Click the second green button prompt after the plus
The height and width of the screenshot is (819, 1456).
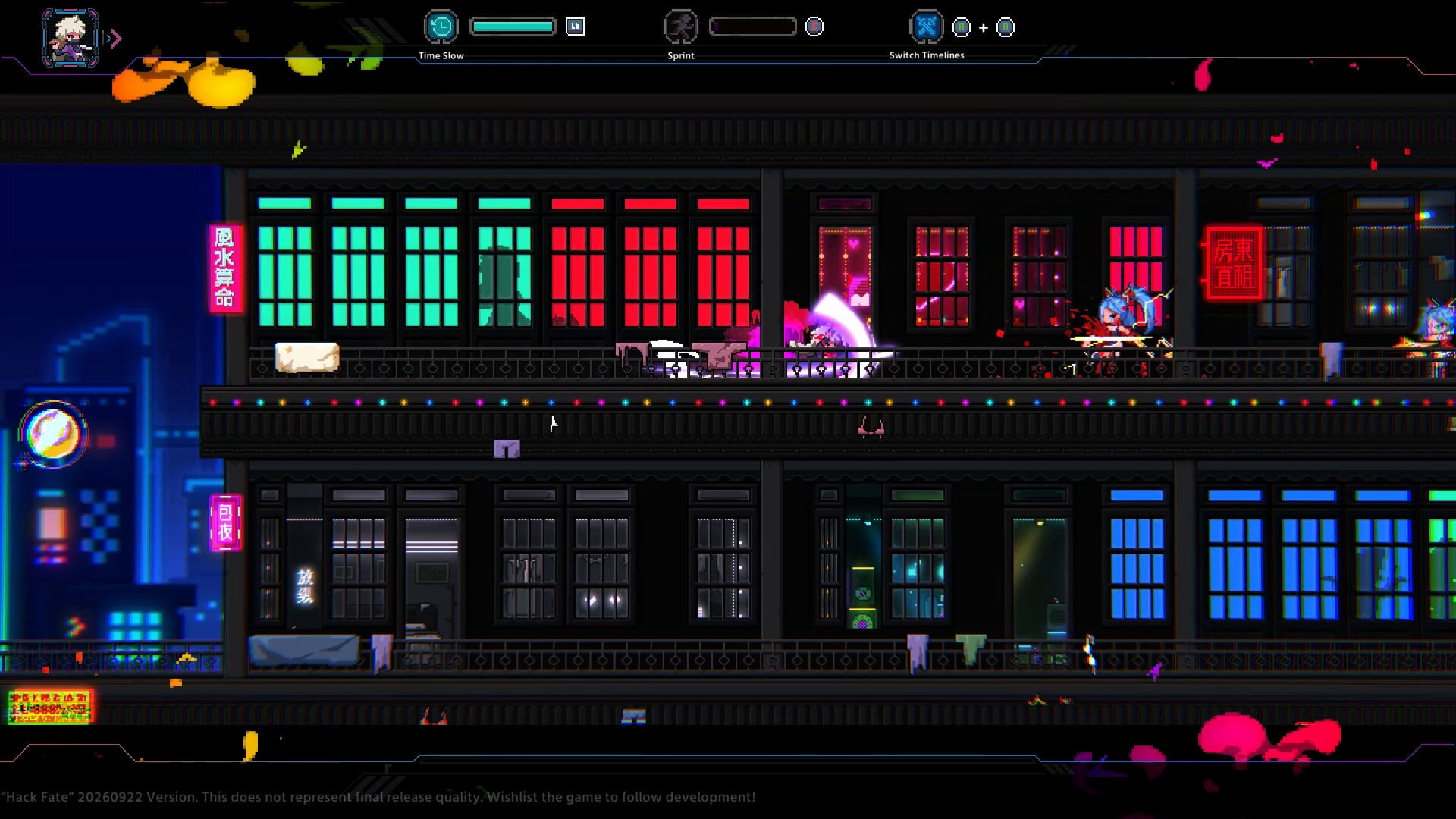(1006, 28)
